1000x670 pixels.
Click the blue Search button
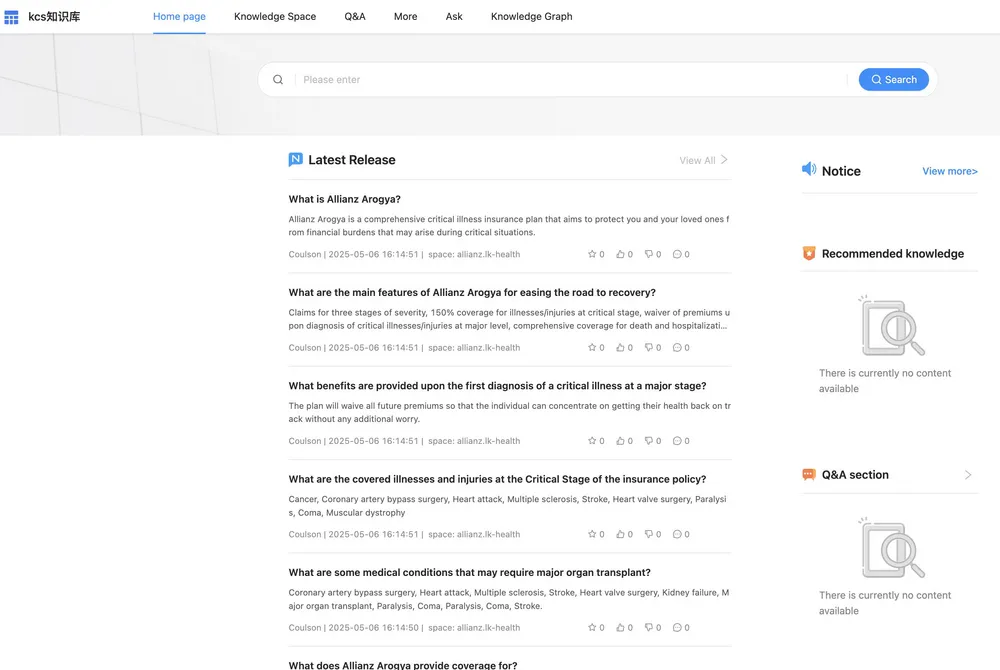tap(893, 80)
